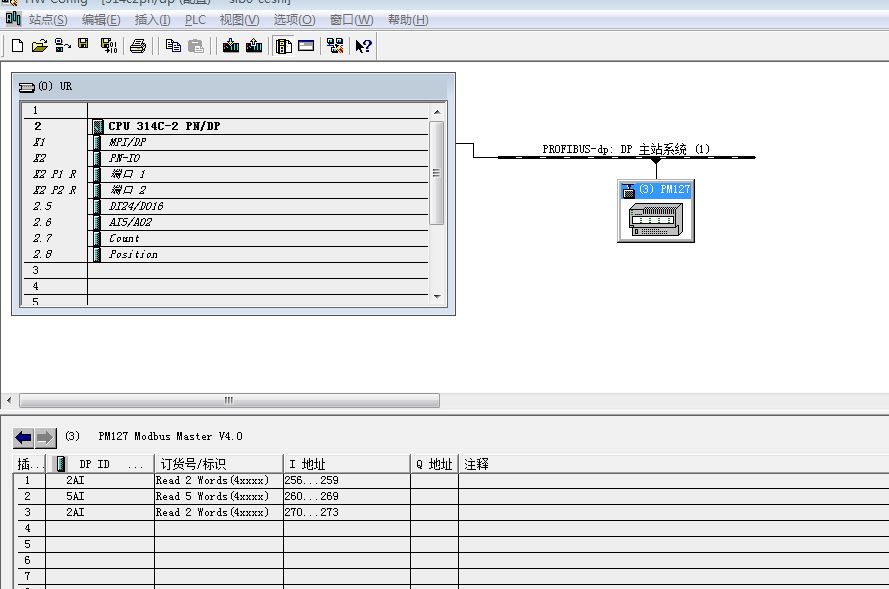Click the New station toolbar icon
The image size is (889, 589).
18,46
